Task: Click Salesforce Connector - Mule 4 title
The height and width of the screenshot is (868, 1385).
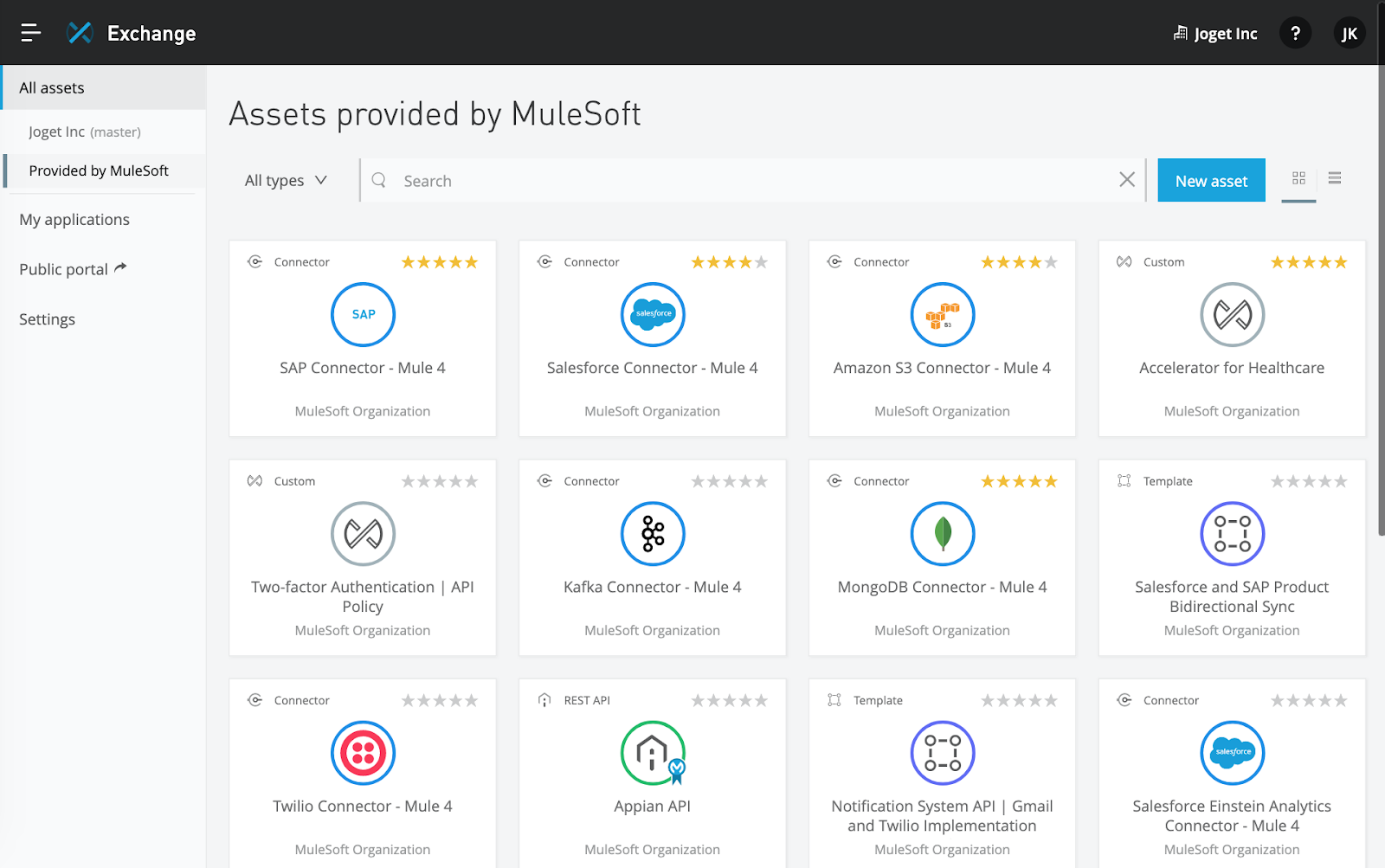Action: point(653,368)
